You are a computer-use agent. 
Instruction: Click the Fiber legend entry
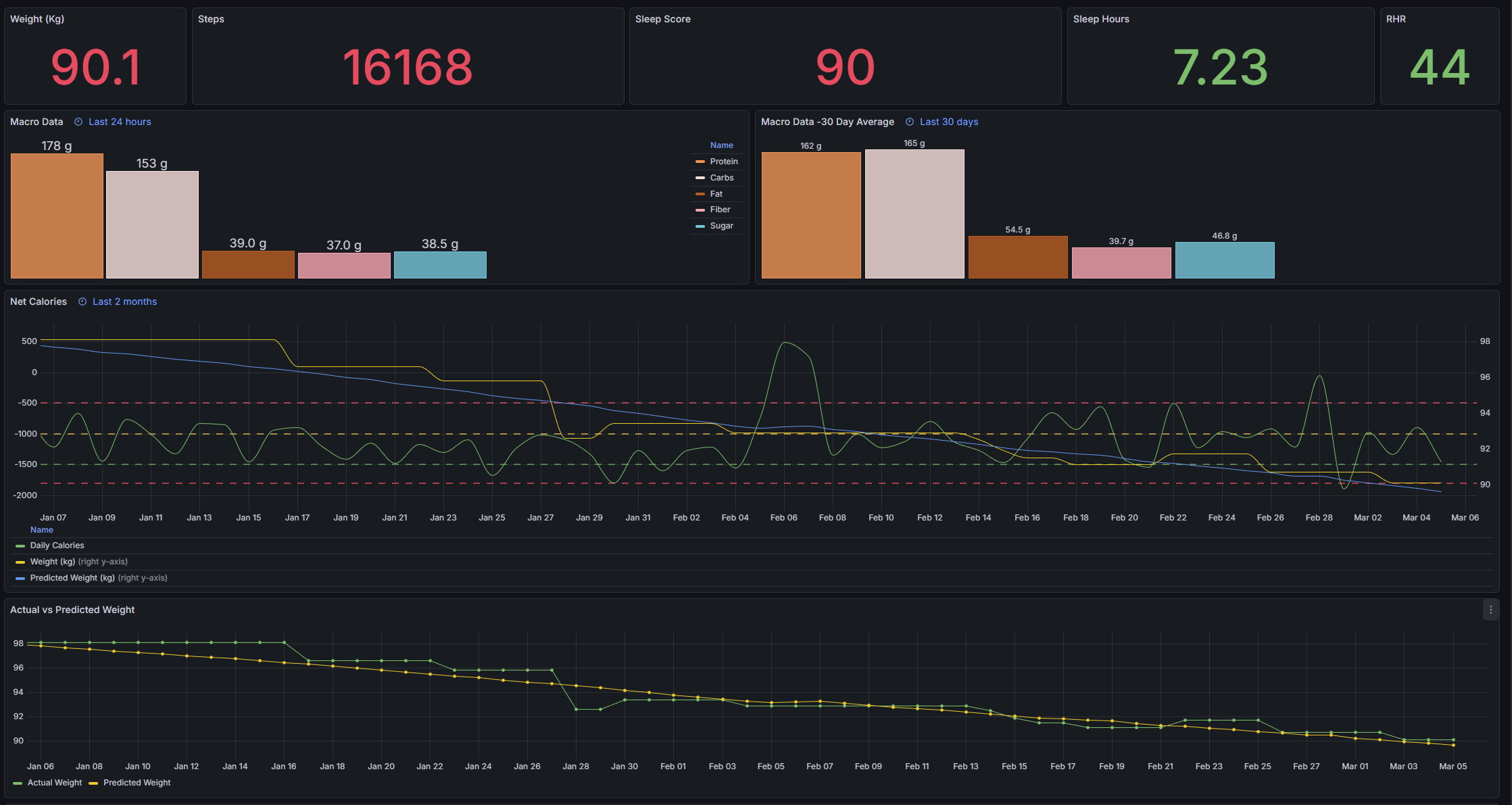(720, 210)
